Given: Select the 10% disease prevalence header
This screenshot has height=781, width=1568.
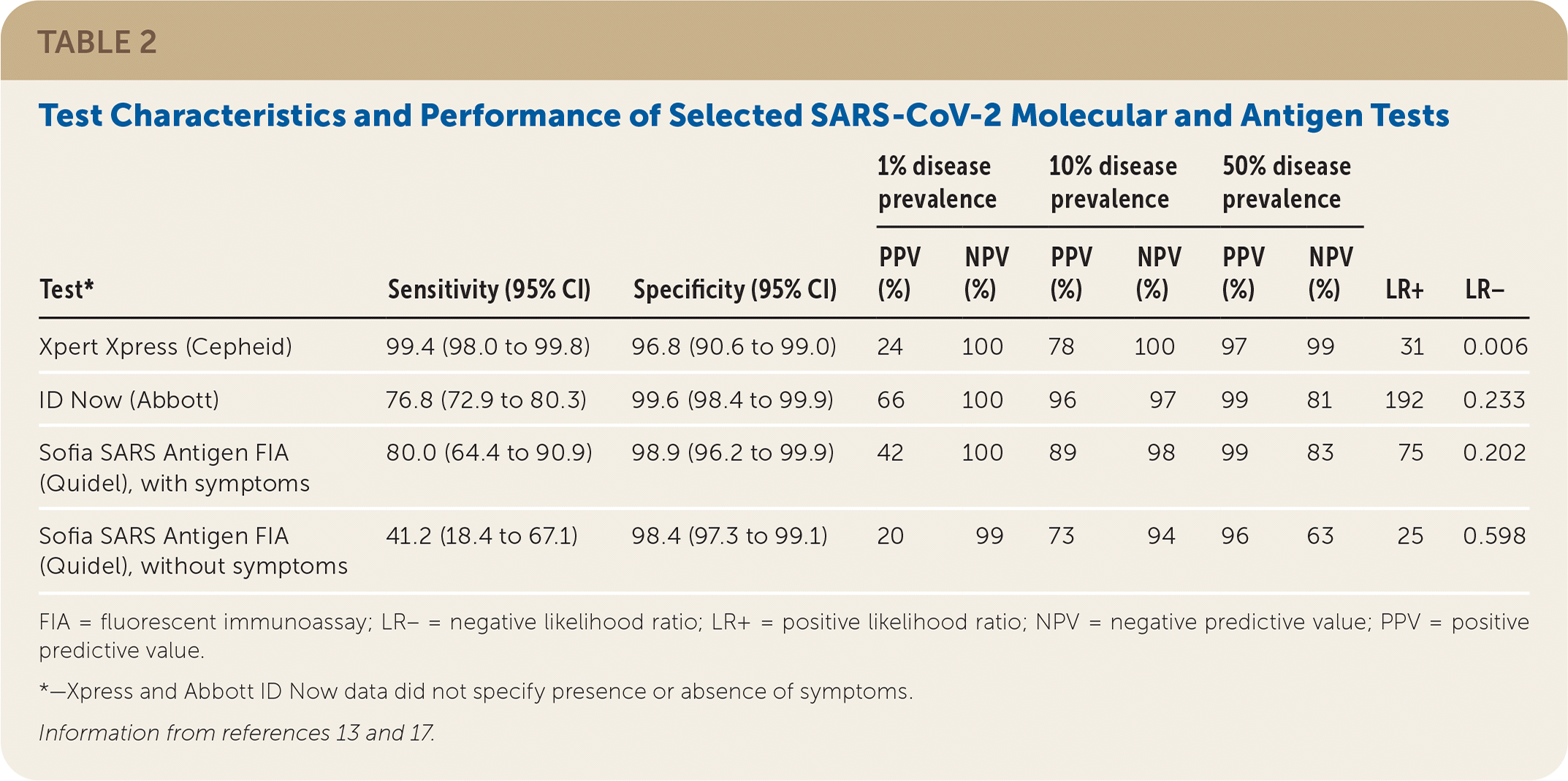Looking at the screenshot, I should coord(1112,183).
